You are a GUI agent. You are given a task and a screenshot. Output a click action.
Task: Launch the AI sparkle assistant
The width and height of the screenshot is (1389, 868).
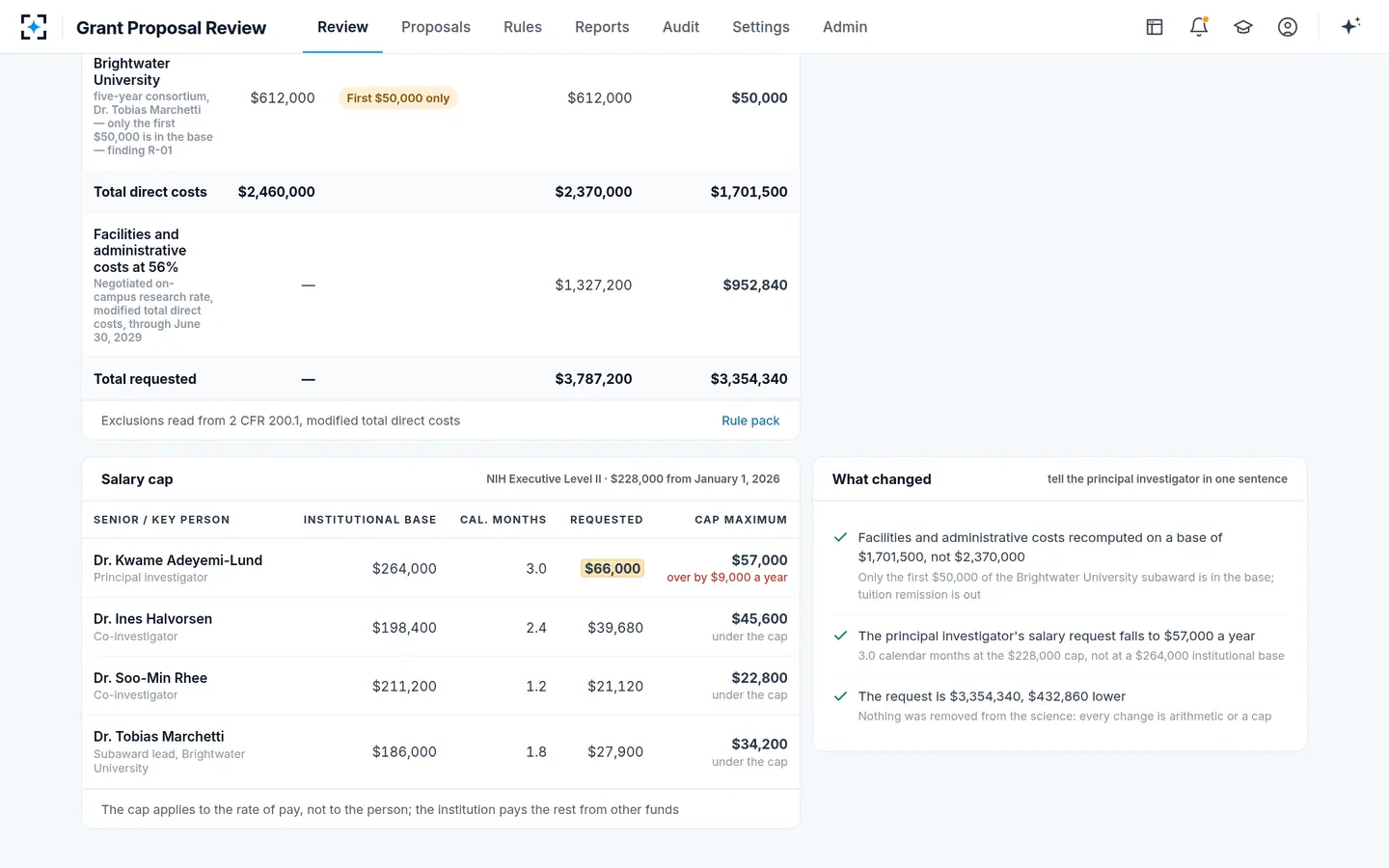[1350, 26]
